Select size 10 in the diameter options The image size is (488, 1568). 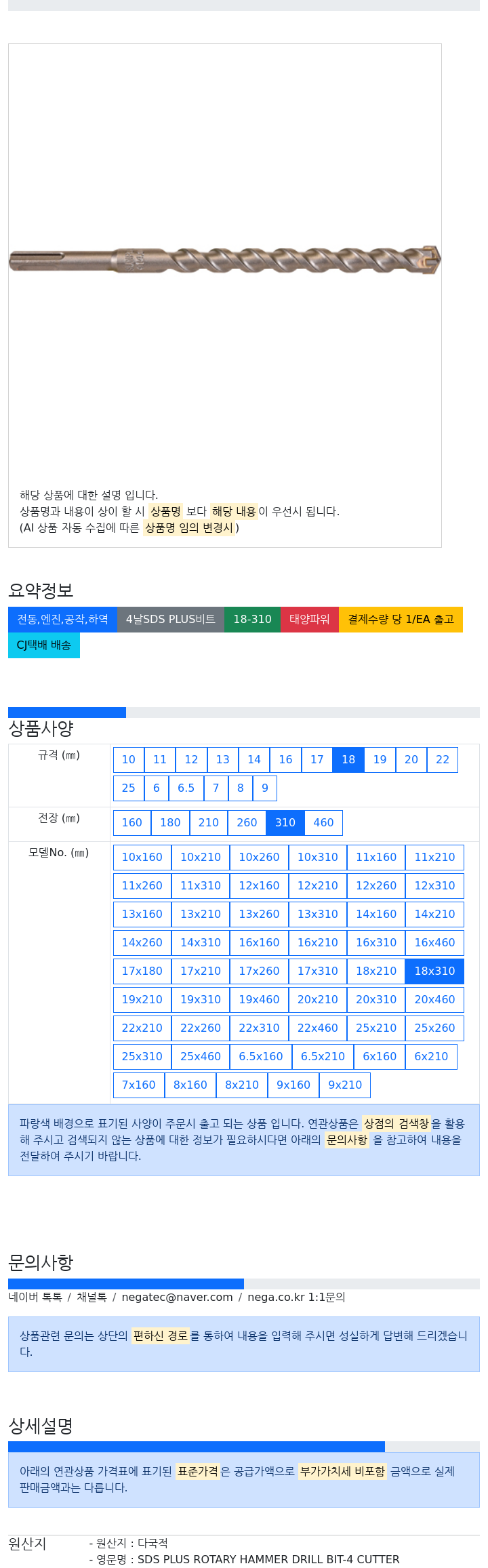(129, 760)
